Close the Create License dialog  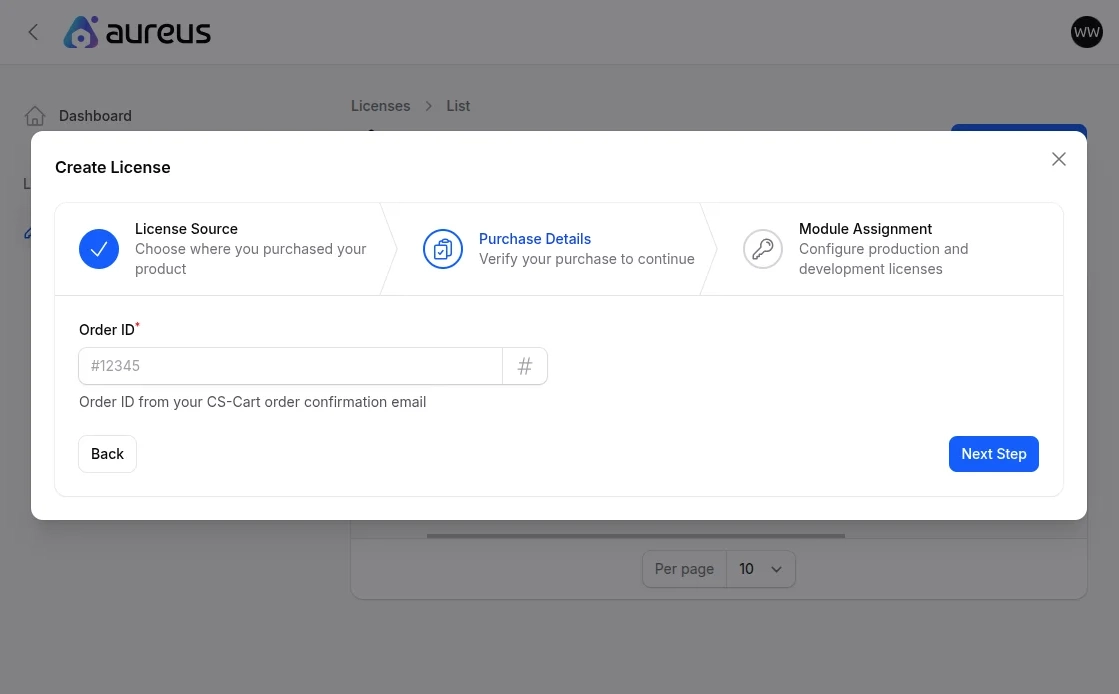1059,159
